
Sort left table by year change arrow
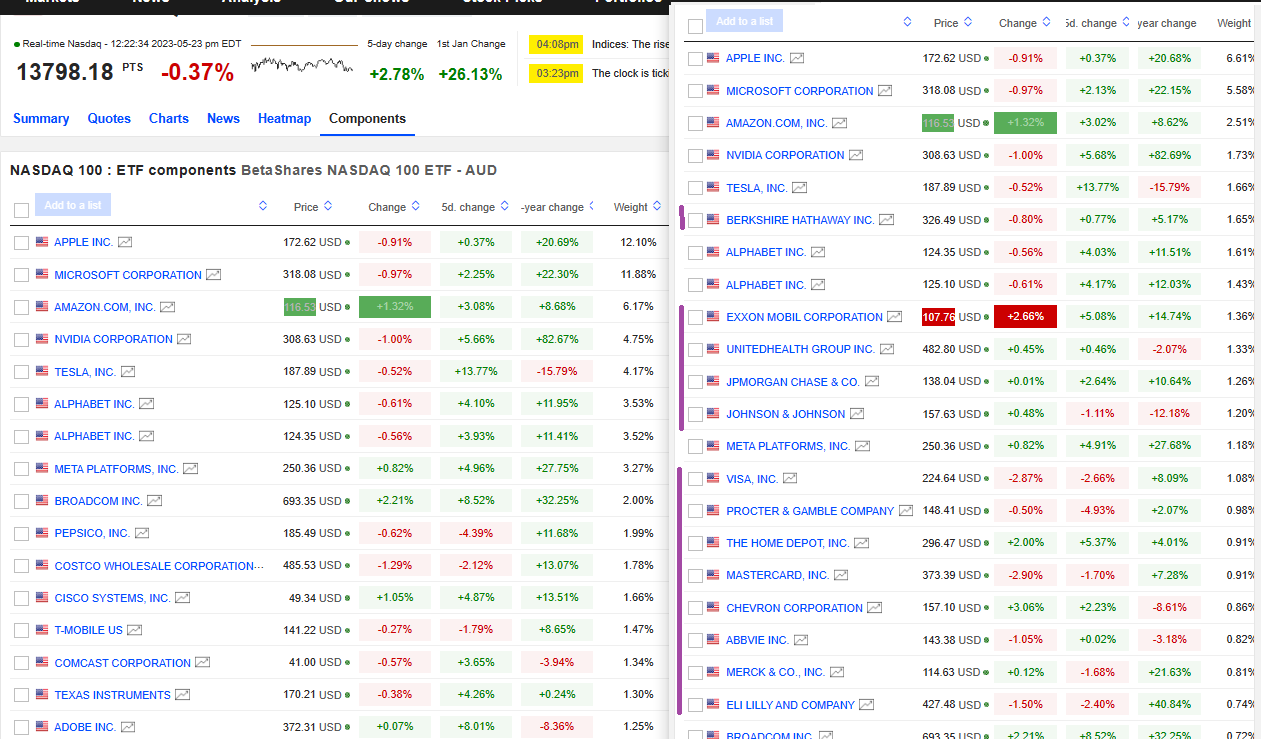[x=591, y=207]
